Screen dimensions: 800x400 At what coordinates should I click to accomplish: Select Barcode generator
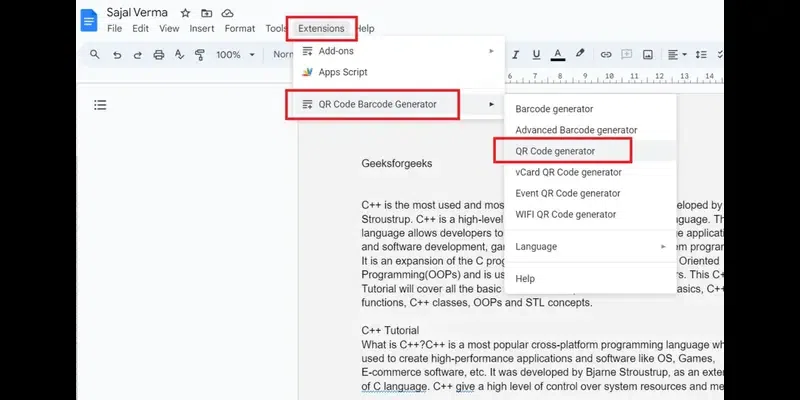pos(590,109)
